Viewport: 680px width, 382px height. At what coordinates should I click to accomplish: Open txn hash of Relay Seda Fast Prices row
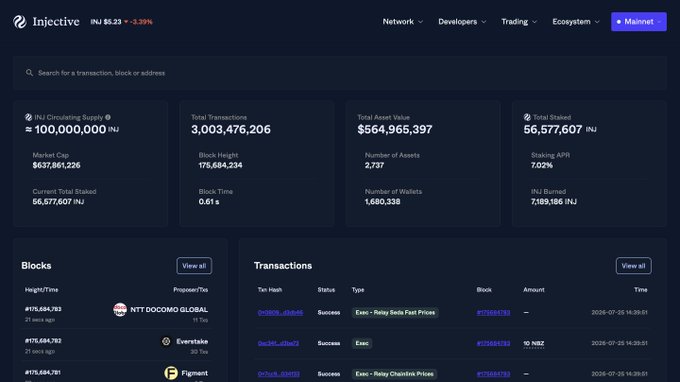[280, 313]
